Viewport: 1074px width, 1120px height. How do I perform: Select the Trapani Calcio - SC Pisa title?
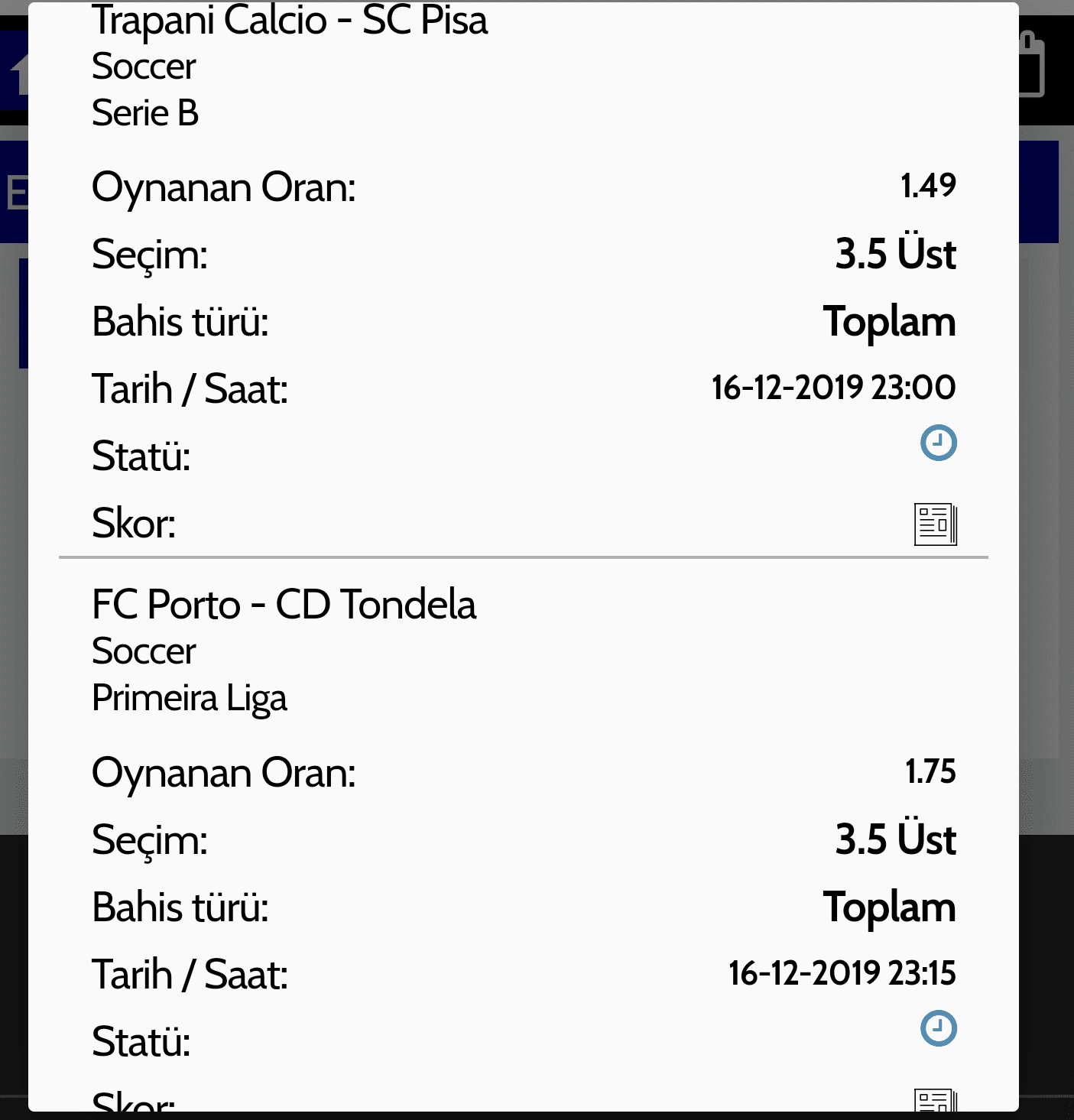[x=289, y=20]
